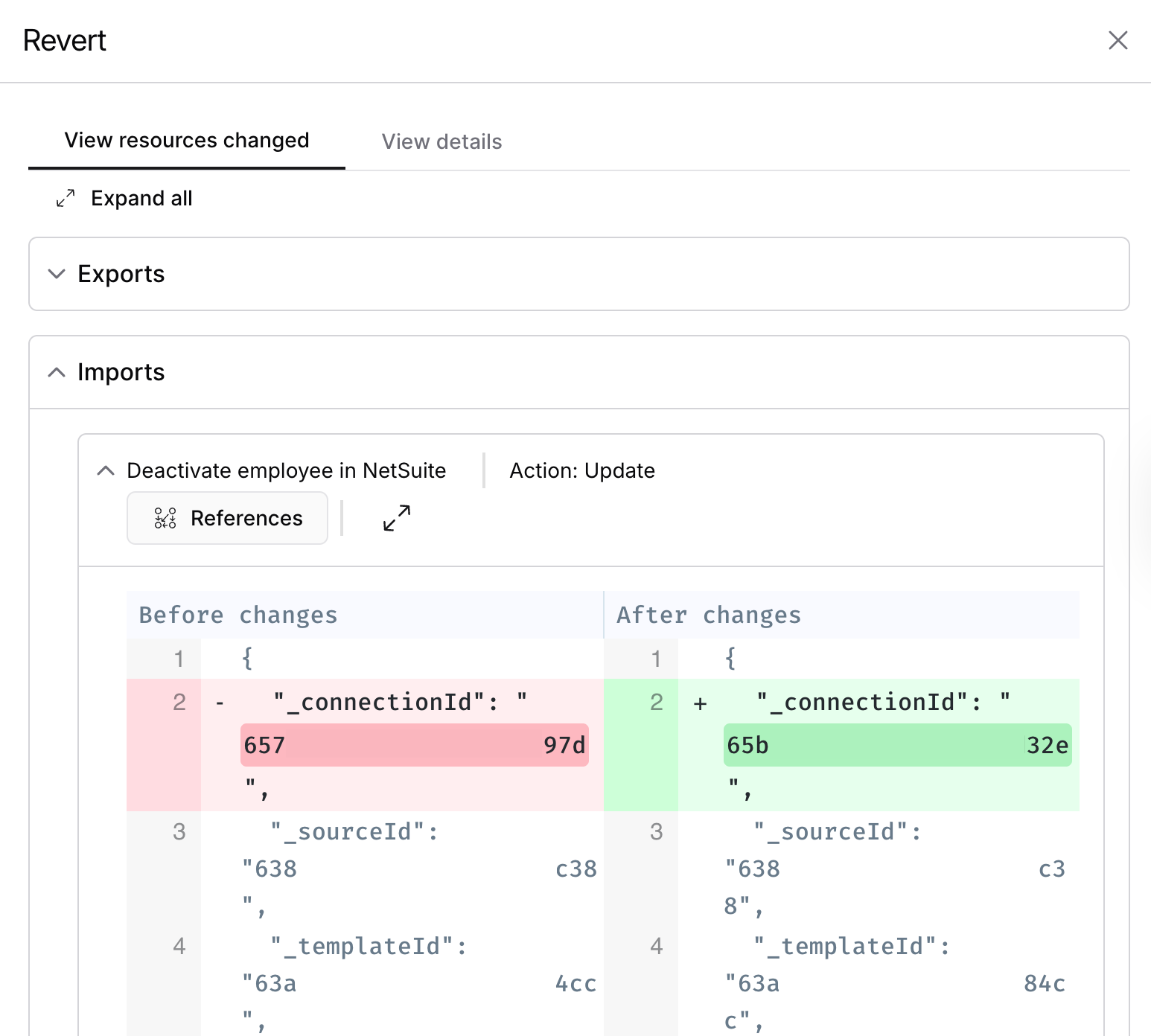Click line number 2 in After changes
This screenshot has height=1036, width=1151.
coord(656,702)
